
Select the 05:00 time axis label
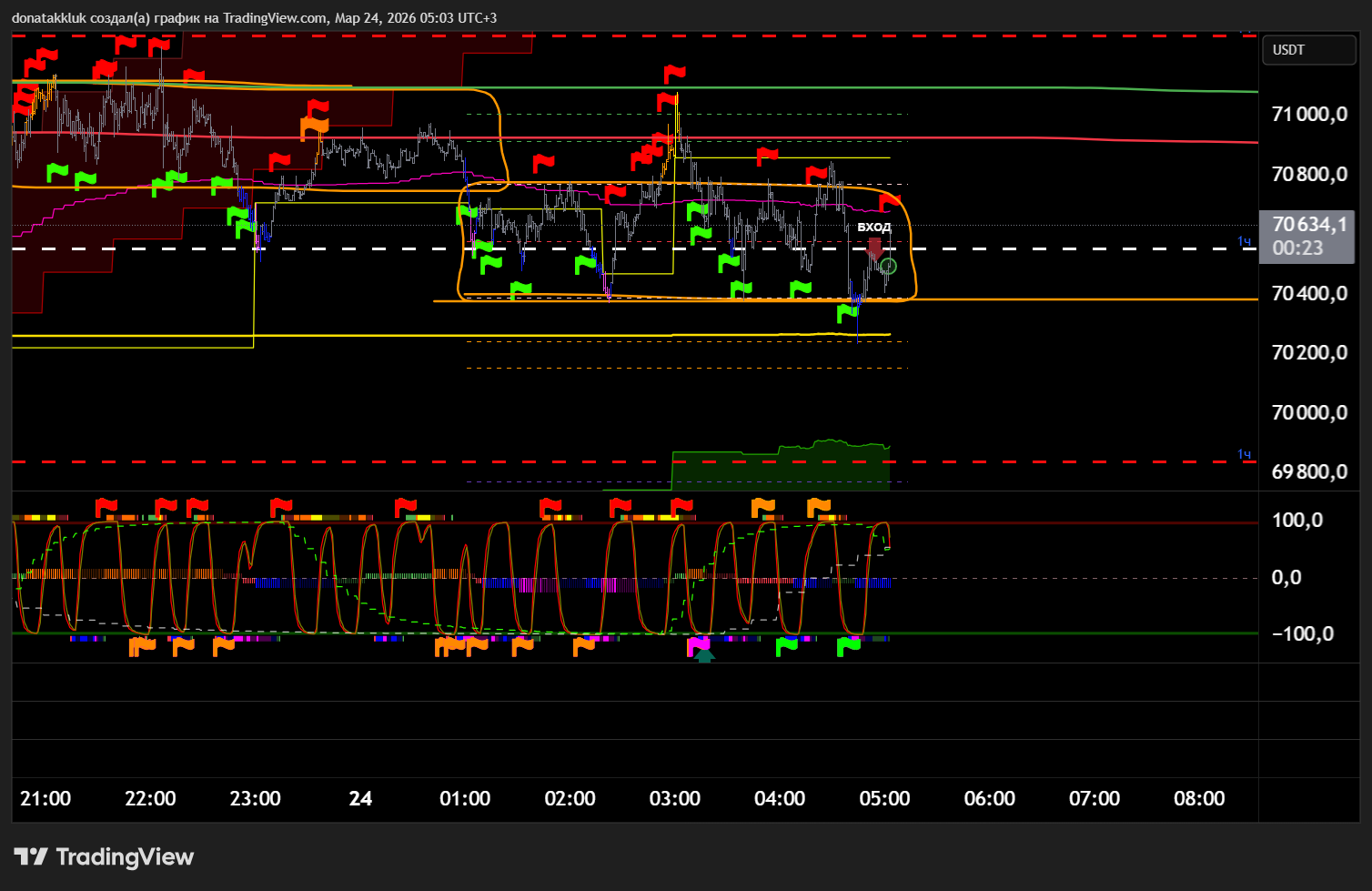[x=884, y=798]
